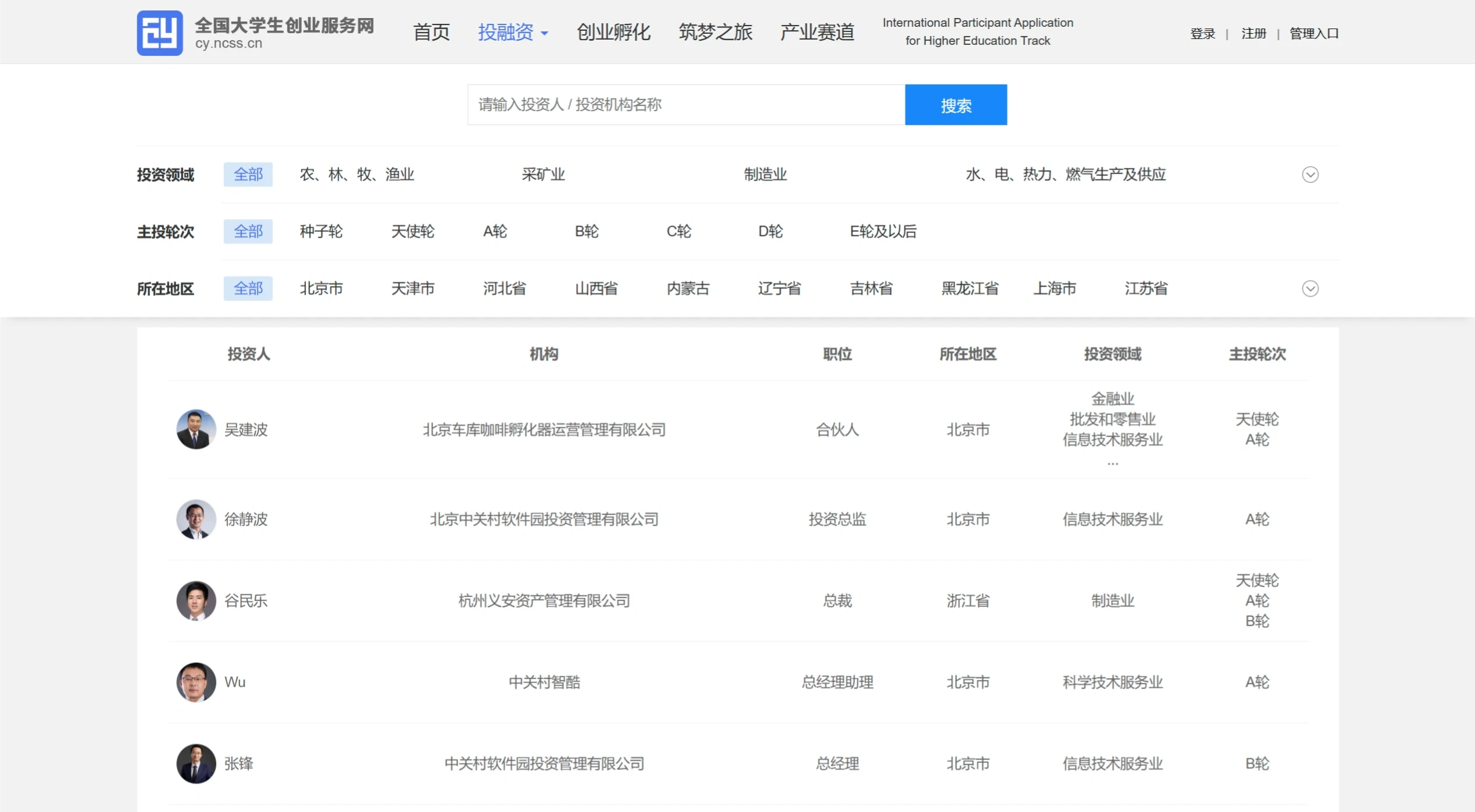1475x812 pixels.
Task: Click the 注册 register link
Action: pyautogui.click(x=1254, y=34)
